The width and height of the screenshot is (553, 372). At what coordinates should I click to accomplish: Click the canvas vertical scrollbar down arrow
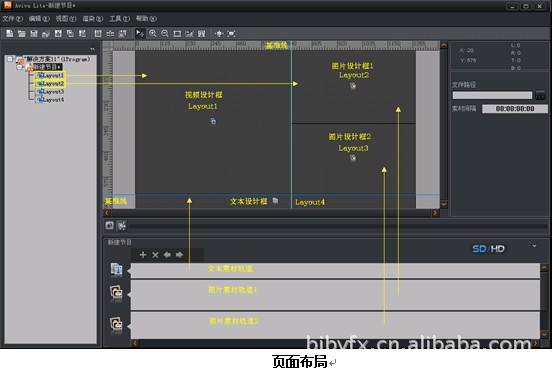[444, 205]
